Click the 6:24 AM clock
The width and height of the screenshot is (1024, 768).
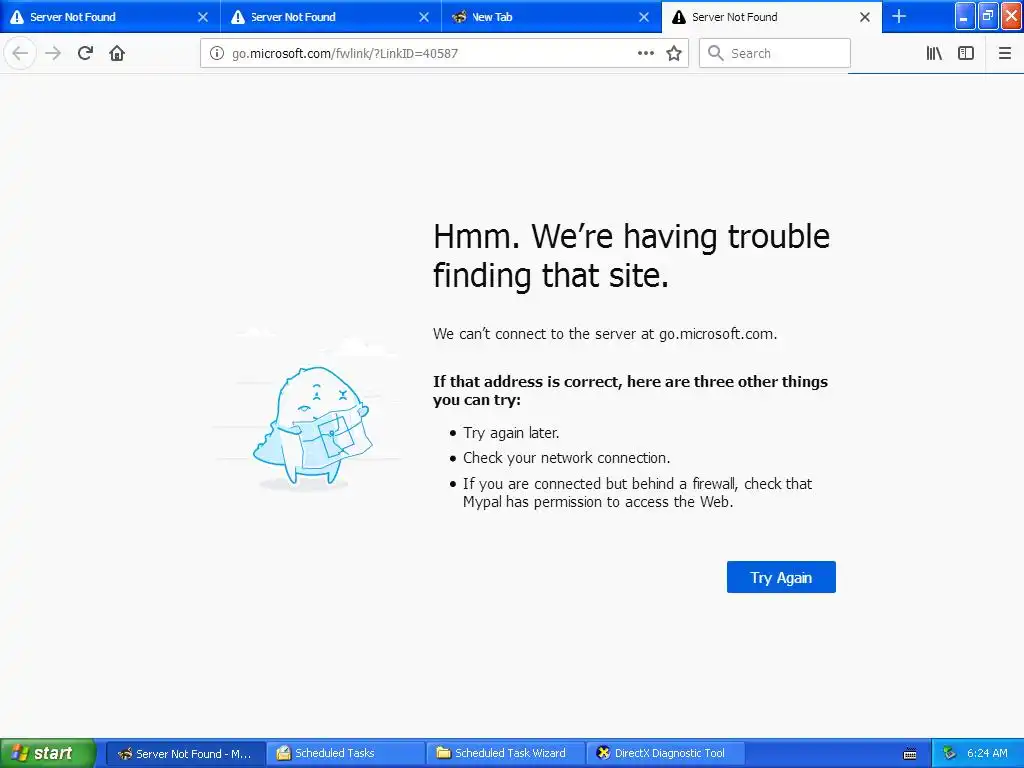tap(987, 754)
